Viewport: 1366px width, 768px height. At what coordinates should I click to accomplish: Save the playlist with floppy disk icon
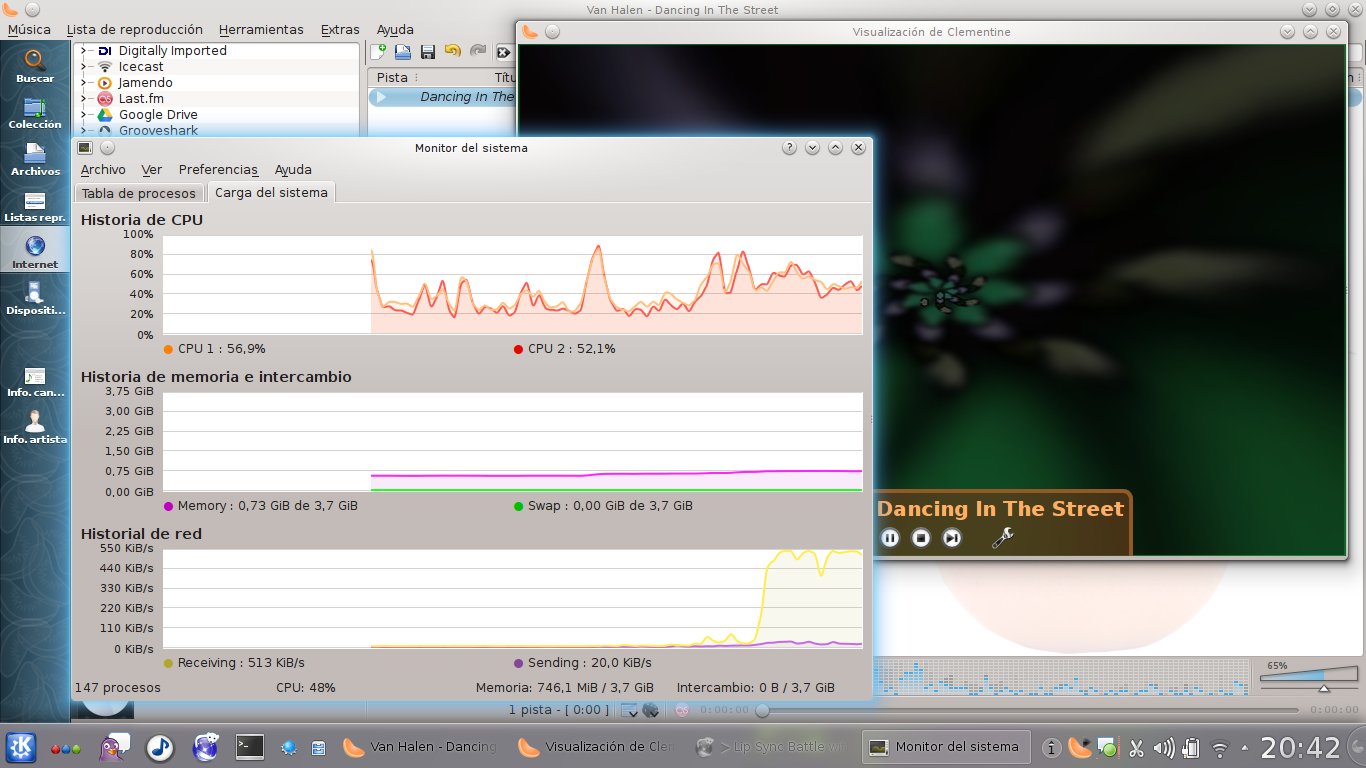click(x=428, y=52)
